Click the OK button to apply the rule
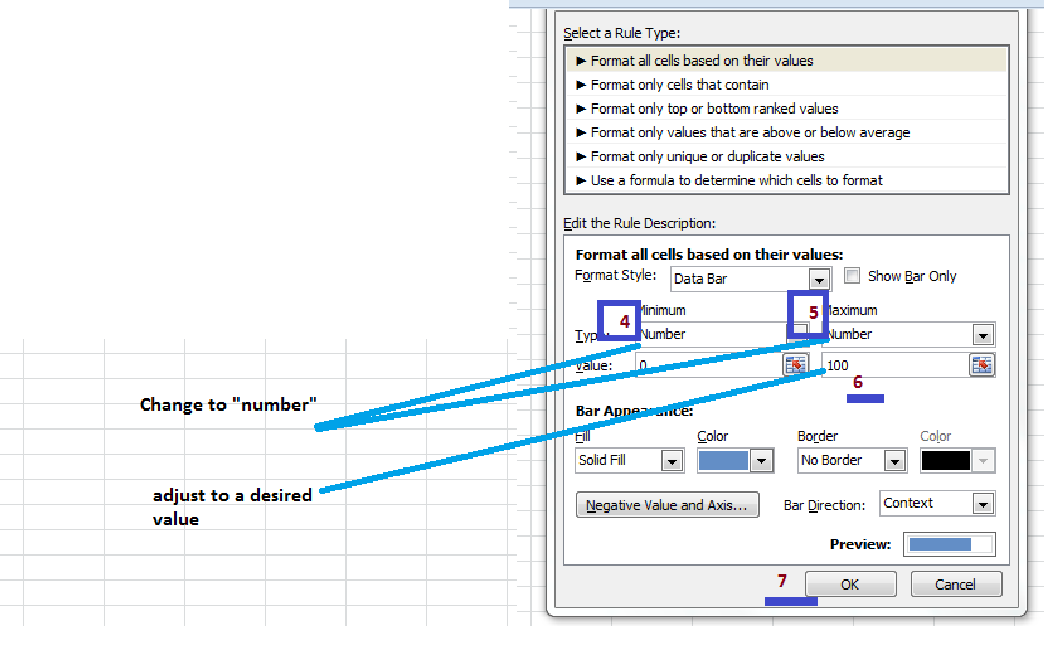1044x646 pixels. (x=850, y=583)
